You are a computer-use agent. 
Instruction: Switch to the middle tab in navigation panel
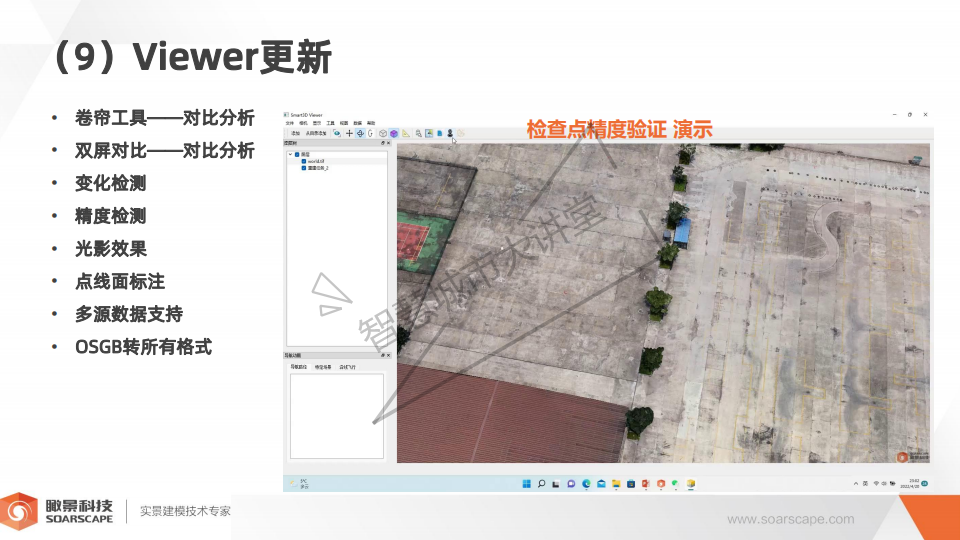pos(323,367)
